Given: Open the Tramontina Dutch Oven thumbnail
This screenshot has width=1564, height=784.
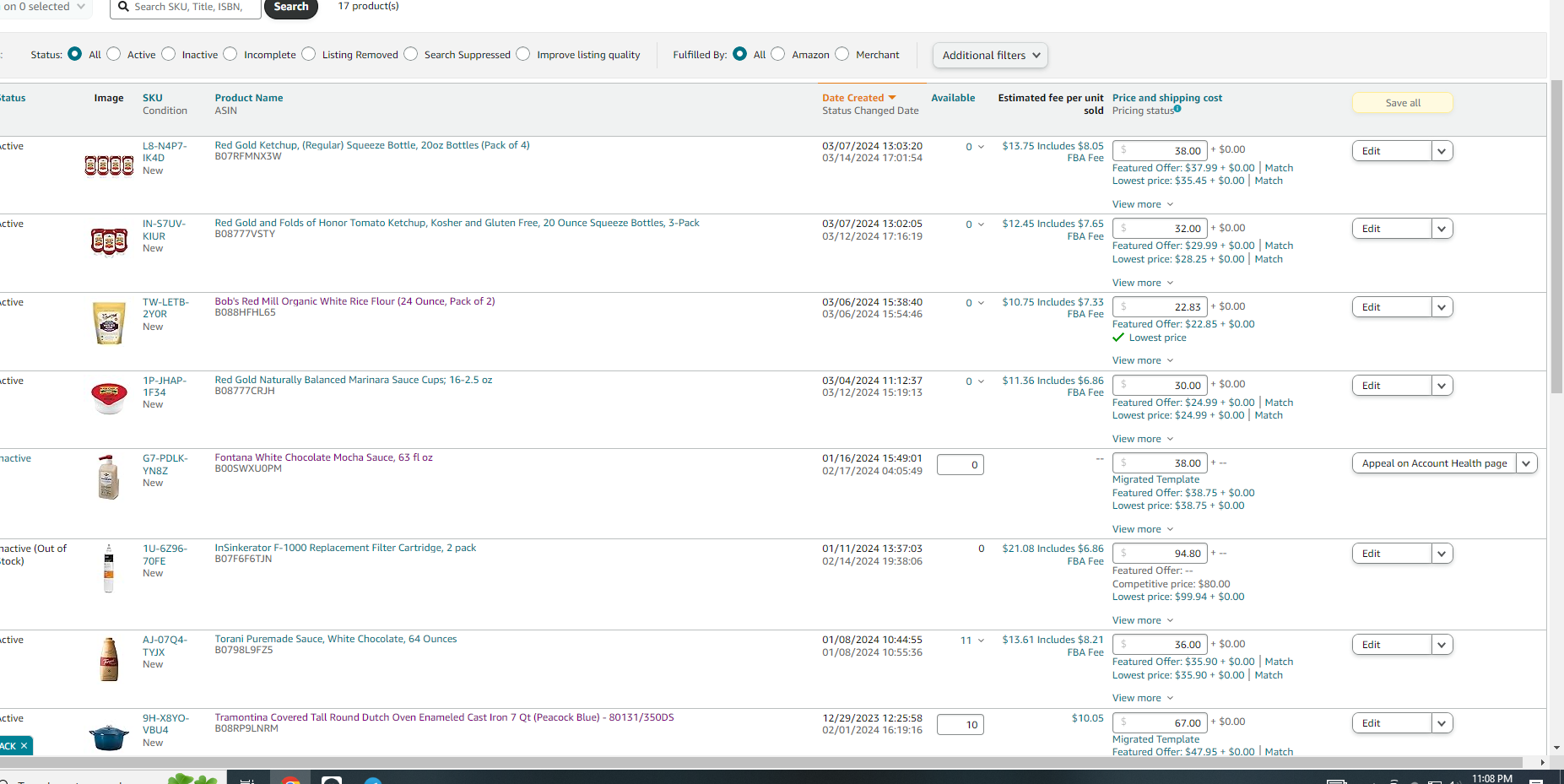Looking at the screenshot, I should pyautogui.click(x=109, y=738).
